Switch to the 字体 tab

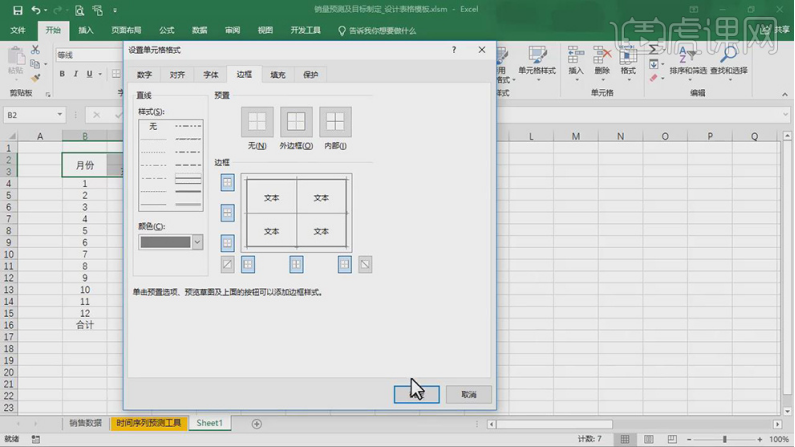[x=211, y=74]
